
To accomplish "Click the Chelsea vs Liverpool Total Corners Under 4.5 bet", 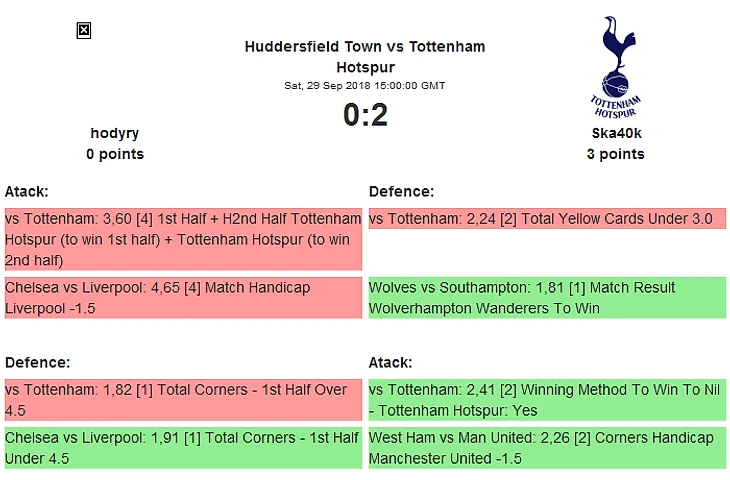I will [183, 448].
